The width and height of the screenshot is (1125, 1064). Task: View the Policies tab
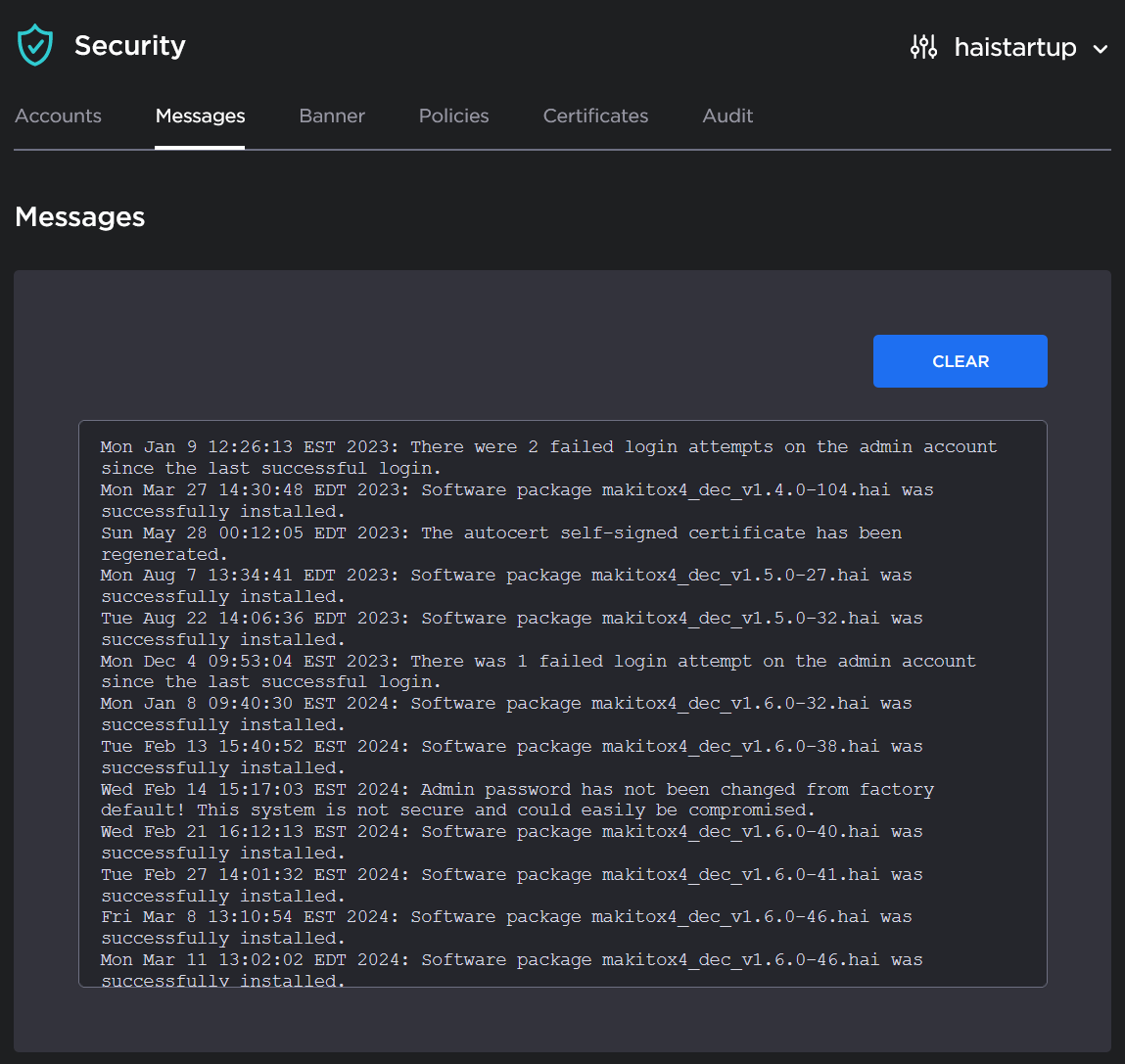pyautogui.click(x=453, y=116)
